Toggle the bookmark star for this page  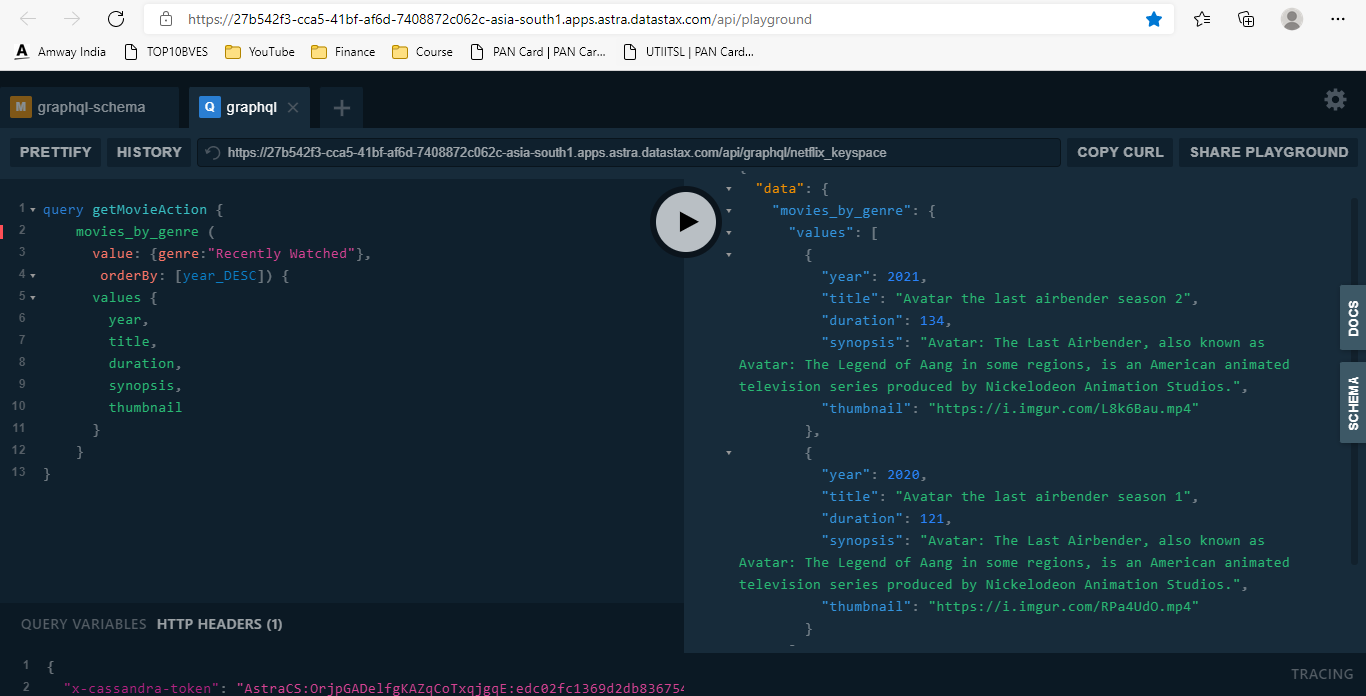click(x=1154, y=18)
